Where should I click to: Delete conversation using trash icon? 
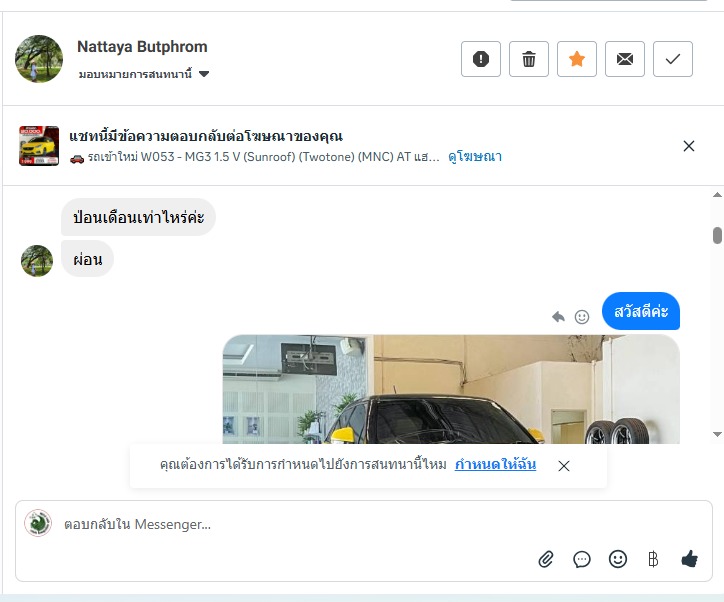point(529,59)
